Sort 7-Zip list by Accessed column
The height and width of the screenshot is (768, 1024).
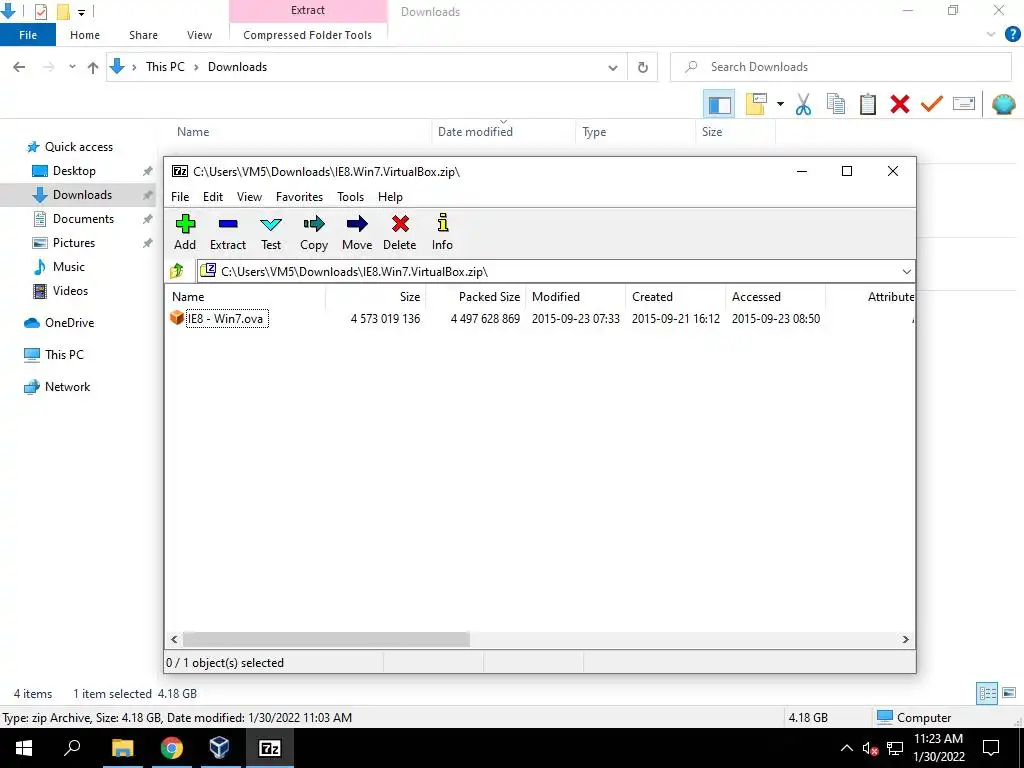(x=775, y=296)
